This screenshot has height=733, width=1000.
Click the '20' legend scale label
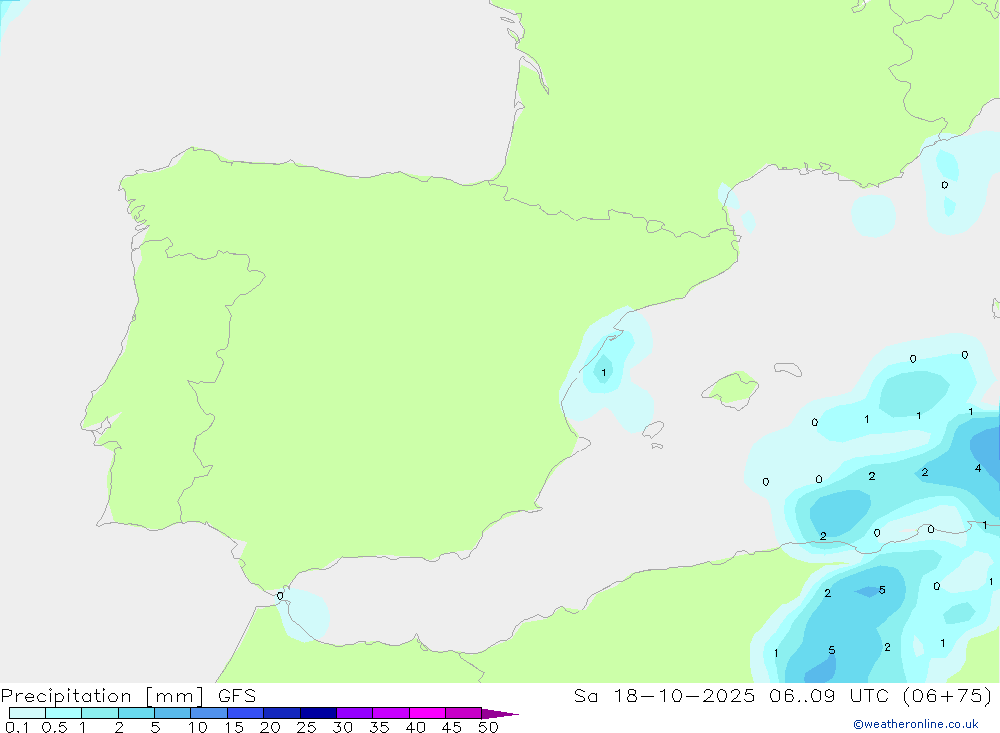(270, 727)
